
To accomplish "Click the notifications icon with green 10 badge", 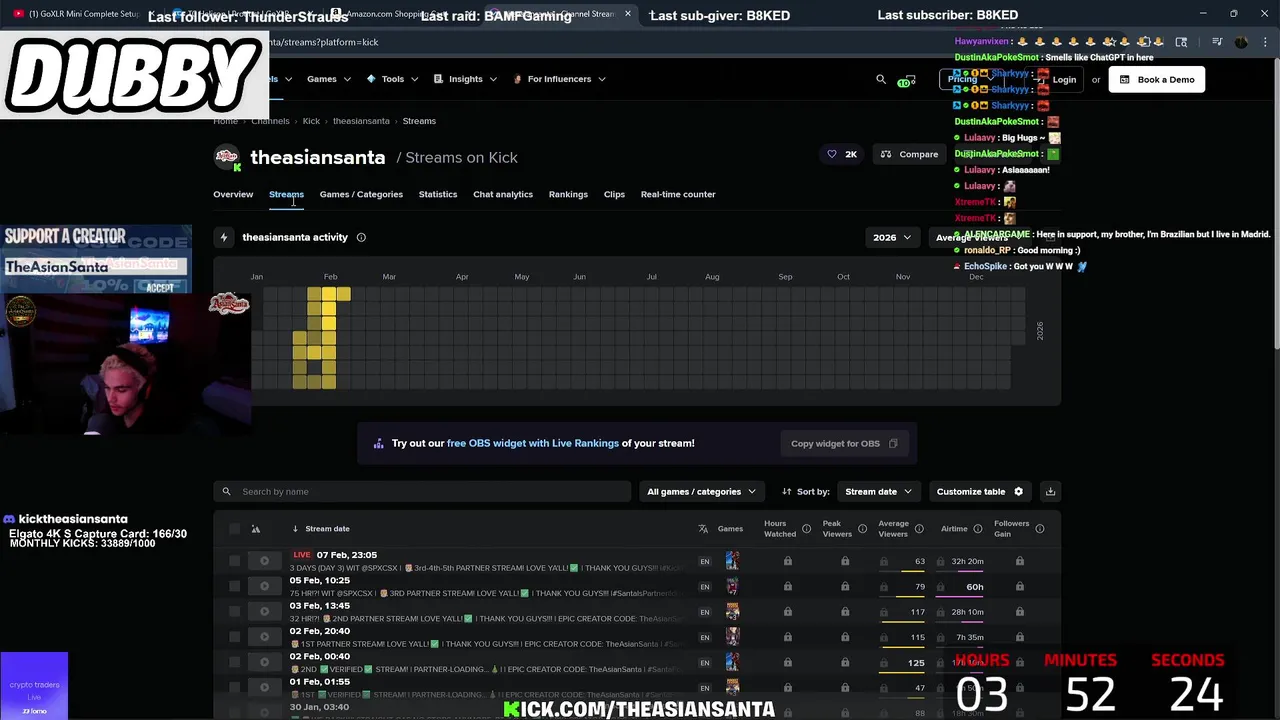I will tap(907, 80).
